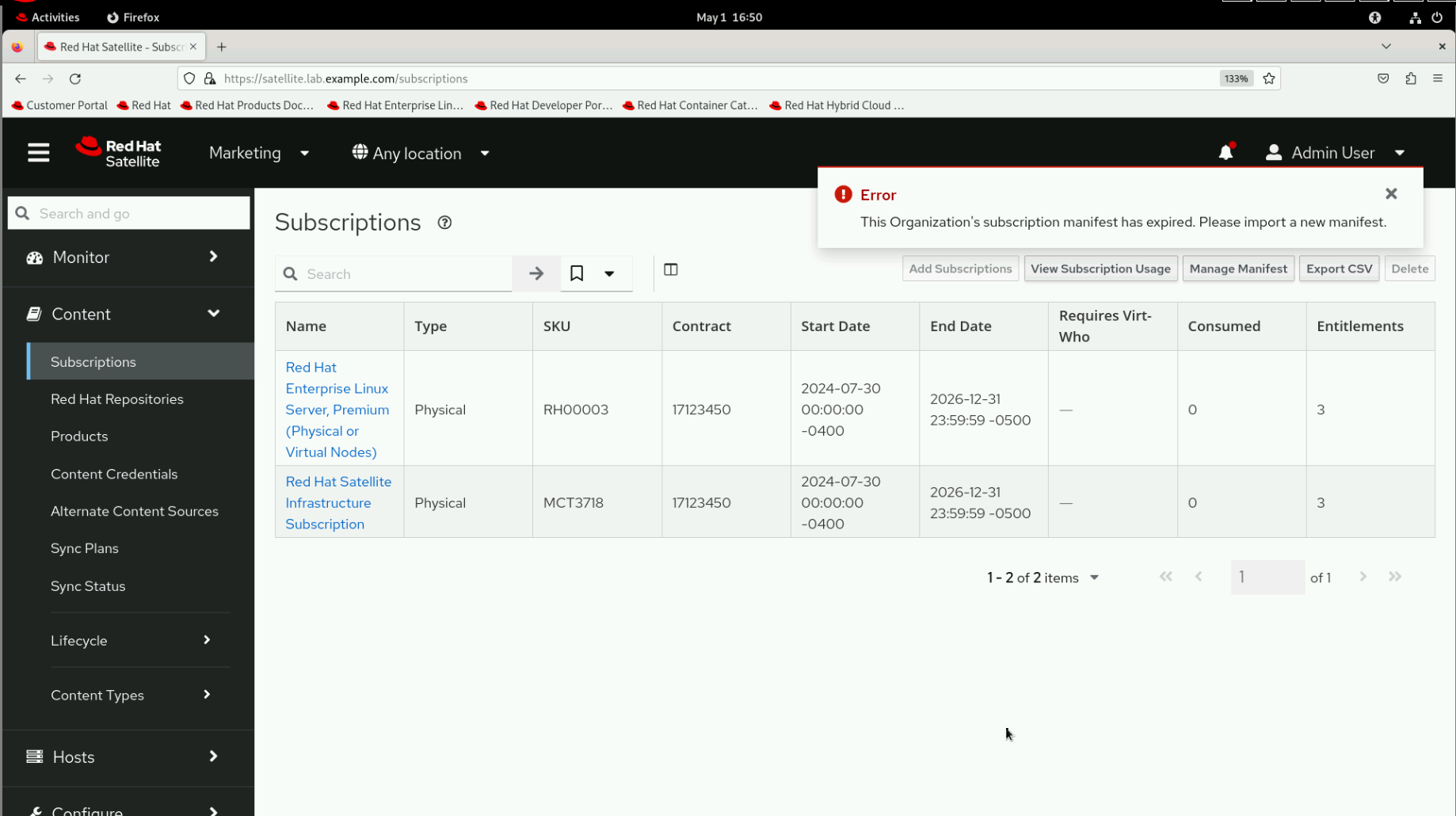Go to the first page
The image size is (1456, 816).
pyautogui.click(x=1166, y=577)
